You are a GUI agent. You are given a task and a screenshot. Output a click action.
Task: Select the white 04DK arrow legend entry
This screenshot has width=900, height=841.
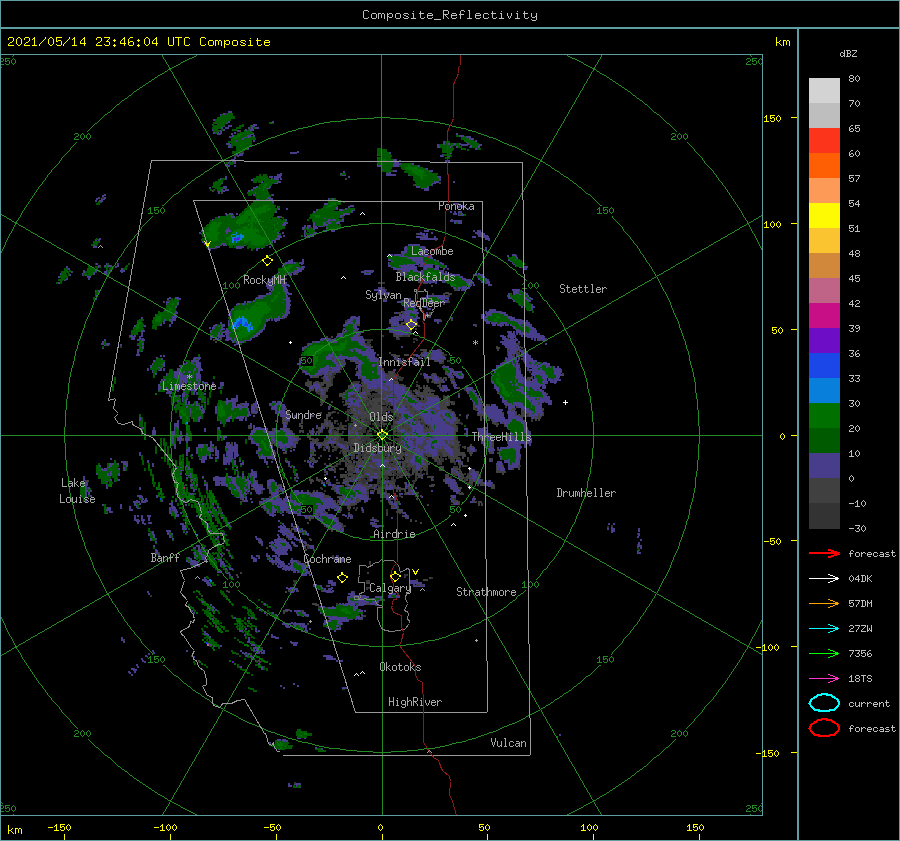[x=824, y=579]
